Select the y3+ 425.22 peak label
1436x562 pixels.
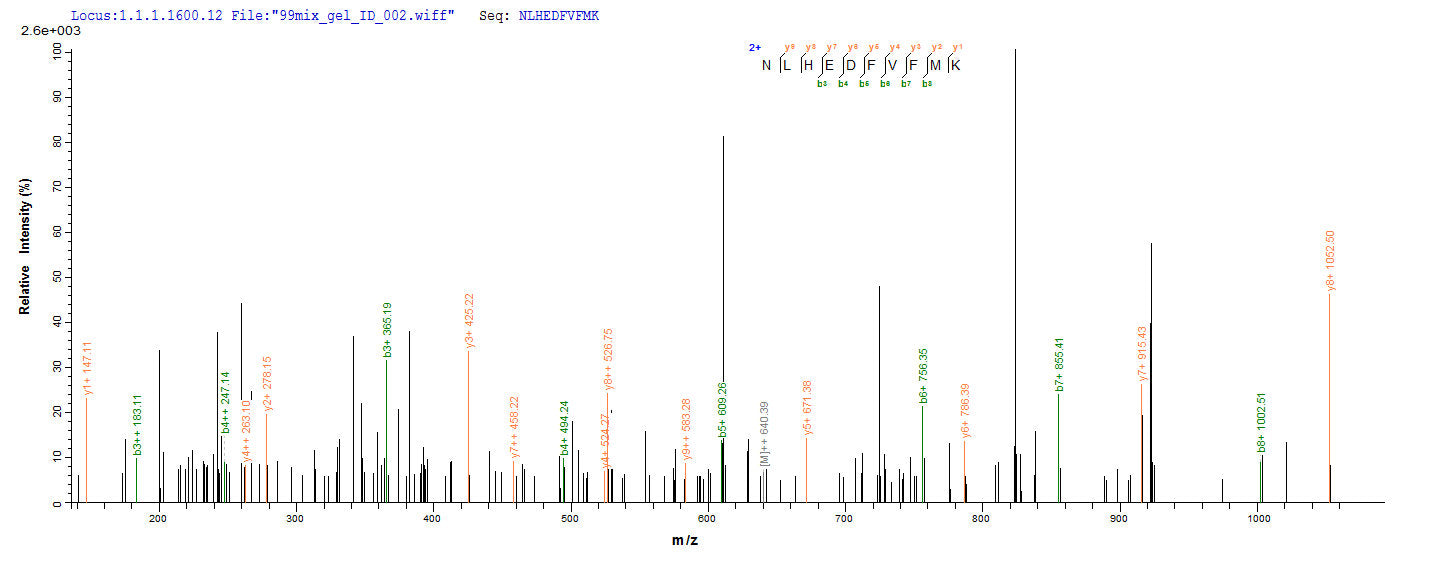(x=470, y=320)
